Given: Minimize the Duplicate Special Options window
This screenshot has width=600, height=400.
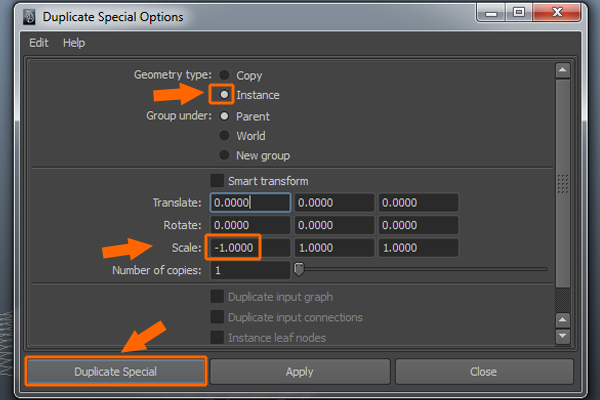Looking at the screenshot, I should [x=491, y=12].
